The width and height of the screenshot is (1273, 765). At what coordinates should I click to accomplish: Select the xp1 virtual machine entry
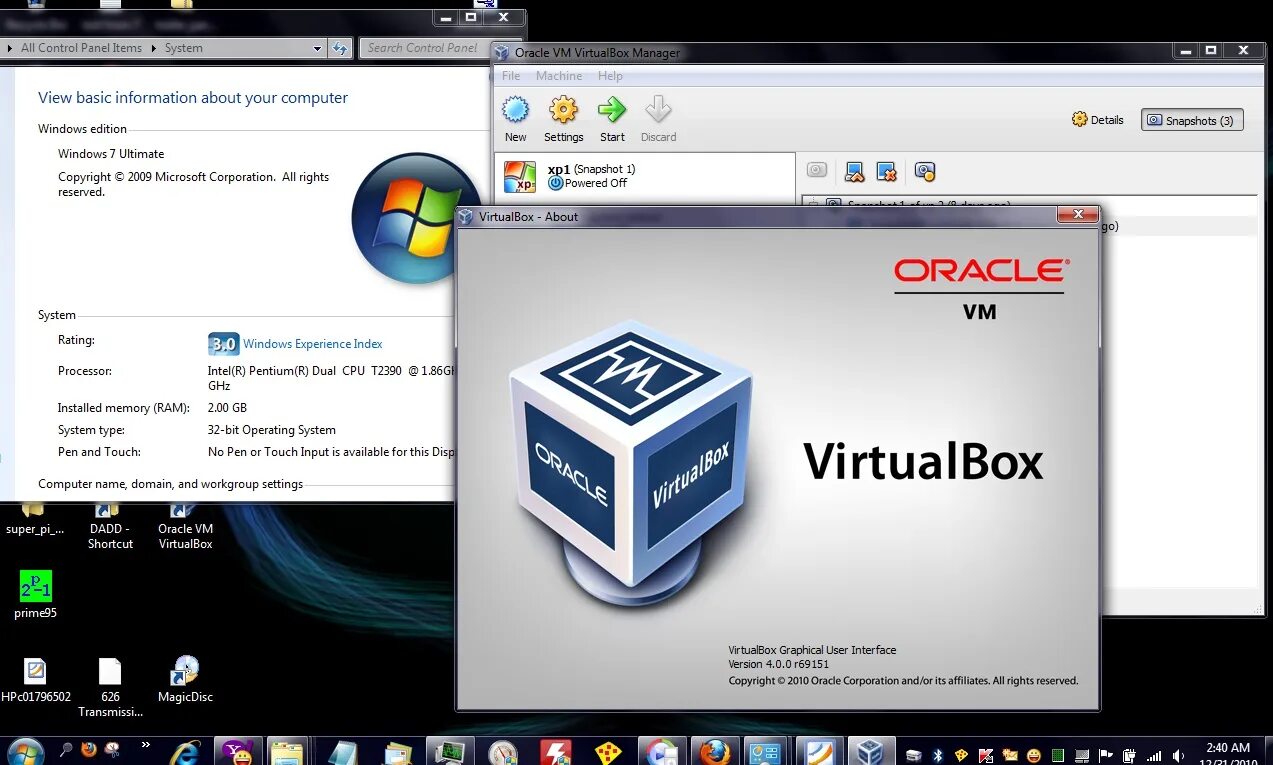tap(645, 176)
